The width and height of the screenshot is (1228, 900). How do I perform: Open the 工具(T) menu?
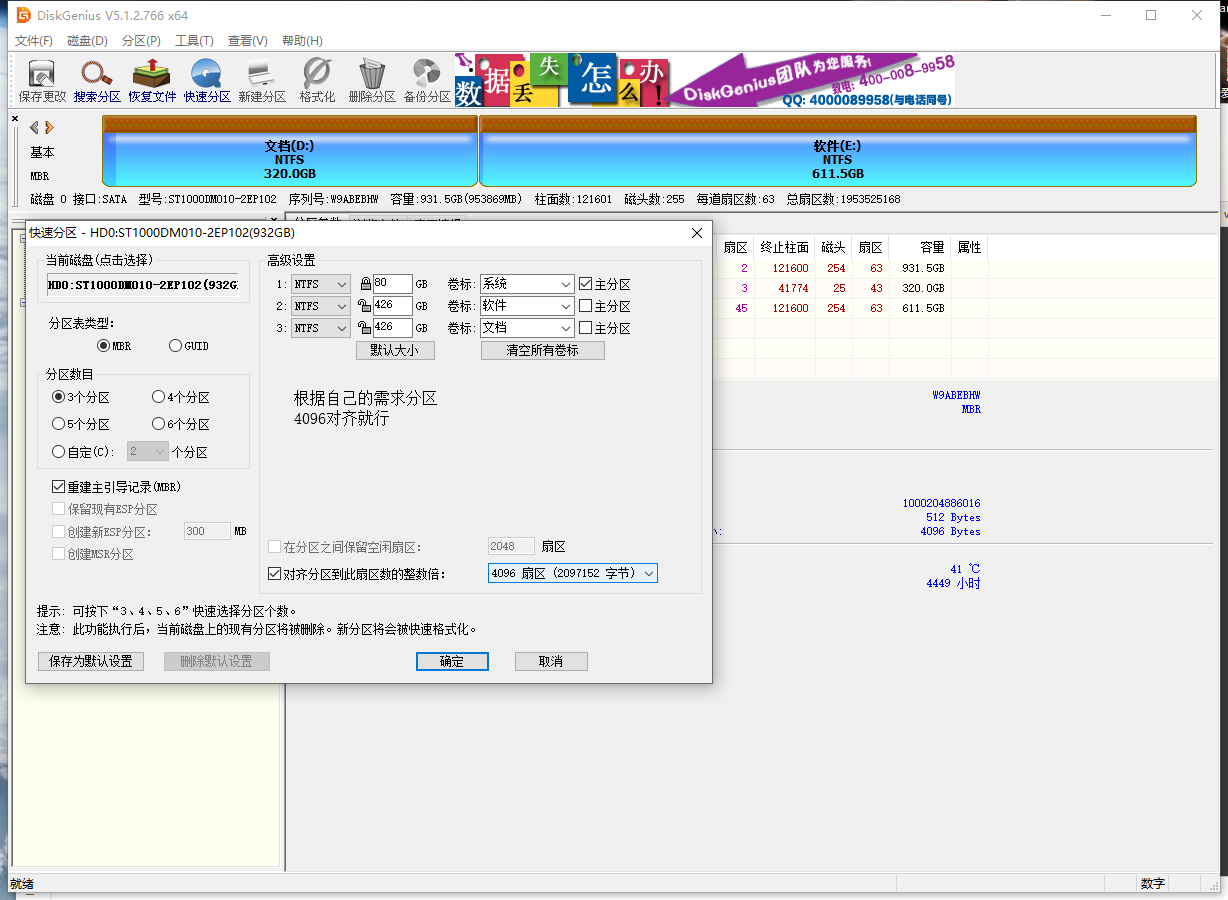click(x=194, y=41)
